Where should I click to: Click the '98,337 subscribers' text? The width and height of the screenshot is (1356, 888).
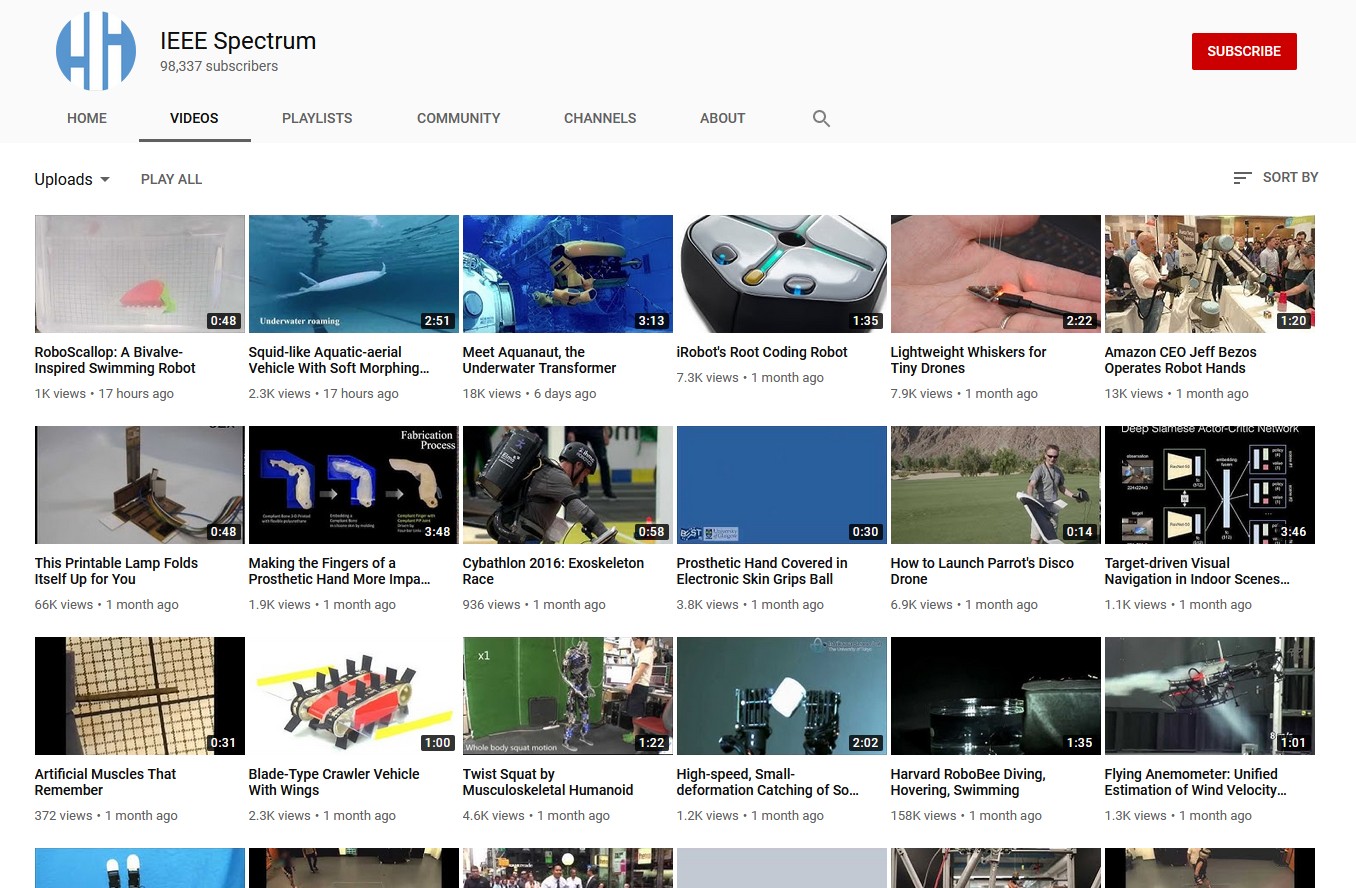pyautogui.click(x=219, y=66)
